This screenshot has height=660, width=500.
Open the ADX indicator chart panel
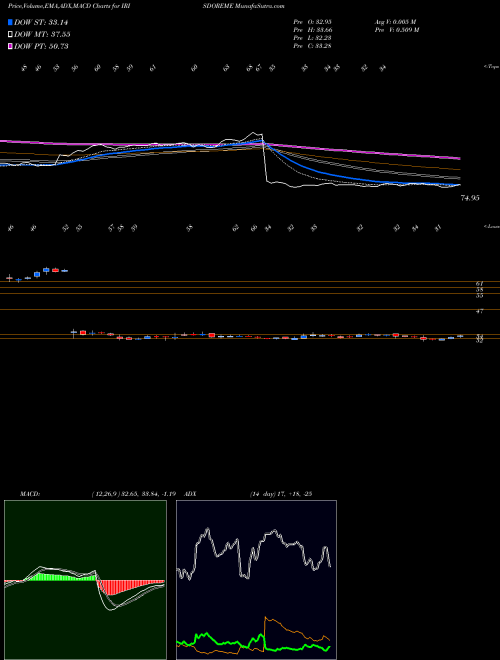(256, 580)
